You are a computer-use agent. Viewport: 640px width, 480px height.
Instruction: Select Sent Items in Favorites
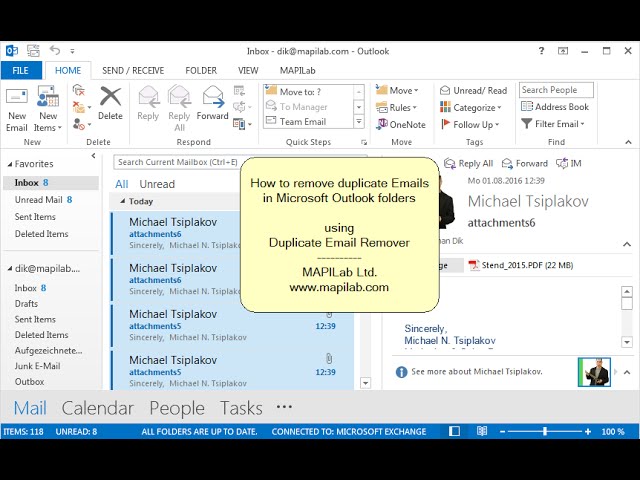pyautogui.click(x=51, y=217)
